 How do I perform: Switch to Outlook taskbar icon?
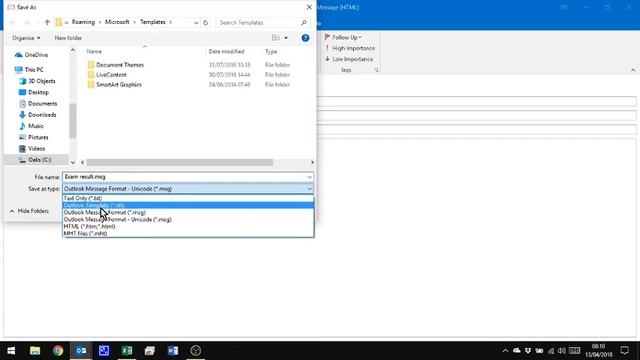click(81, 351)
